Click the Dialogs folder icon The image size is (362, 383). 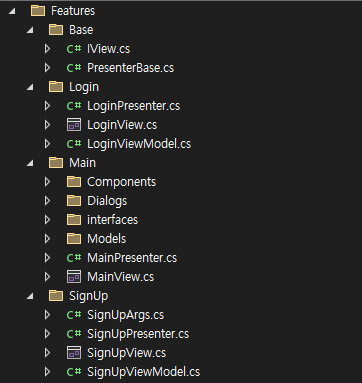(x=74, y=201)
